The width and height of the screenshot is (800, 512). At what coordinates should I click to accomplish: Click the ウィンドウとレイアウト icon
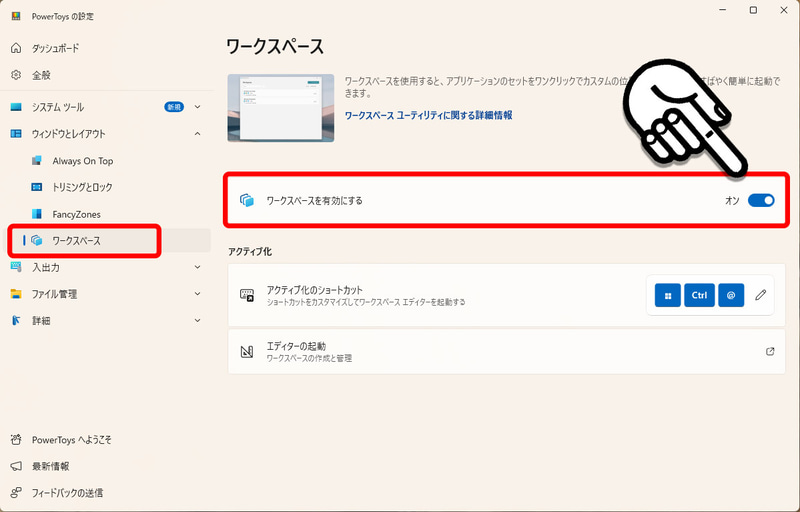click(16, 134)
